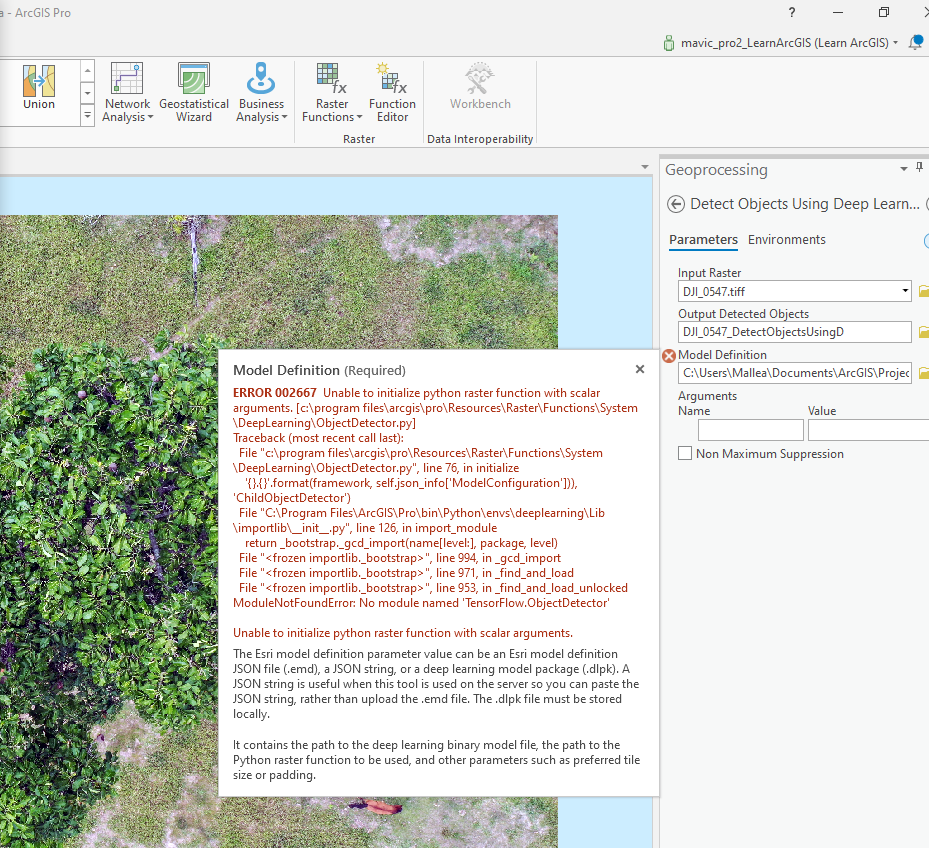Switch to the Parameters tab
Screen dimensions: 929x848
pyautogui.click(x=703, y=239)
